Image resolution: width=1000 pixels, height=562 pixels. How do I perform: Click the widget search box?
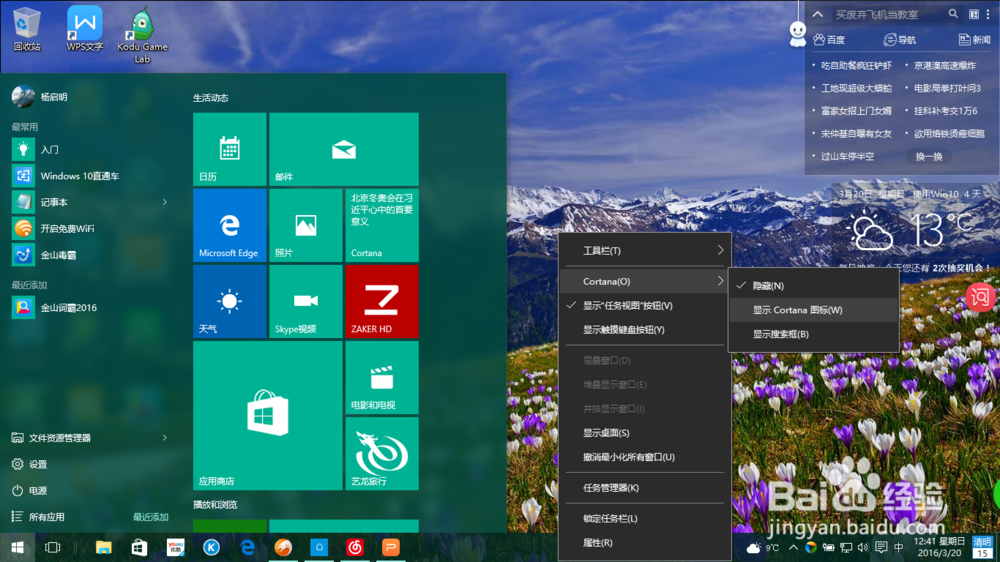(x=888, y=14)
